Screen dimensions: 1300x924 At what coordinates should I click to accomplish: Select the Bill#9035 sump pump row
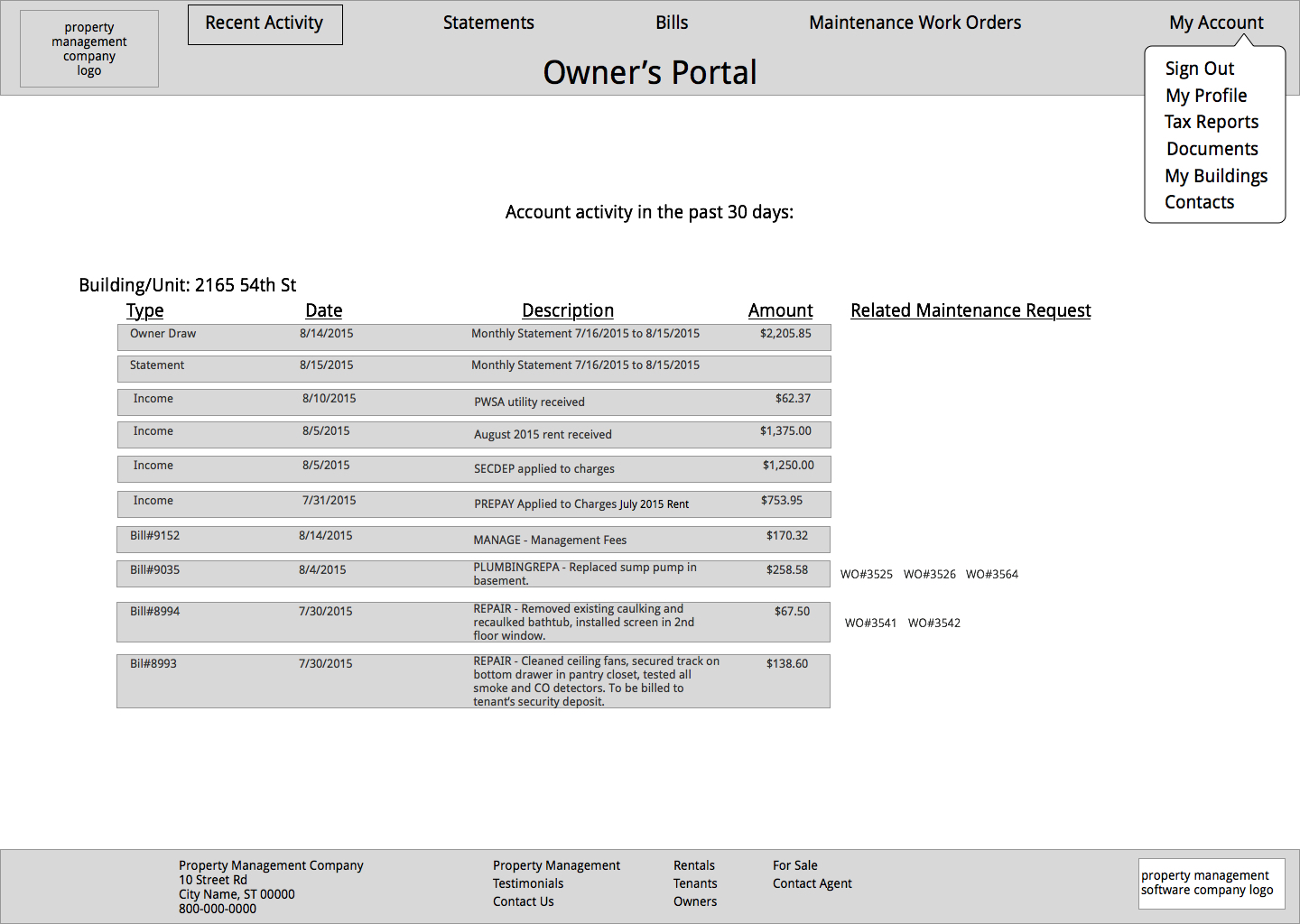tap(473, 574)
